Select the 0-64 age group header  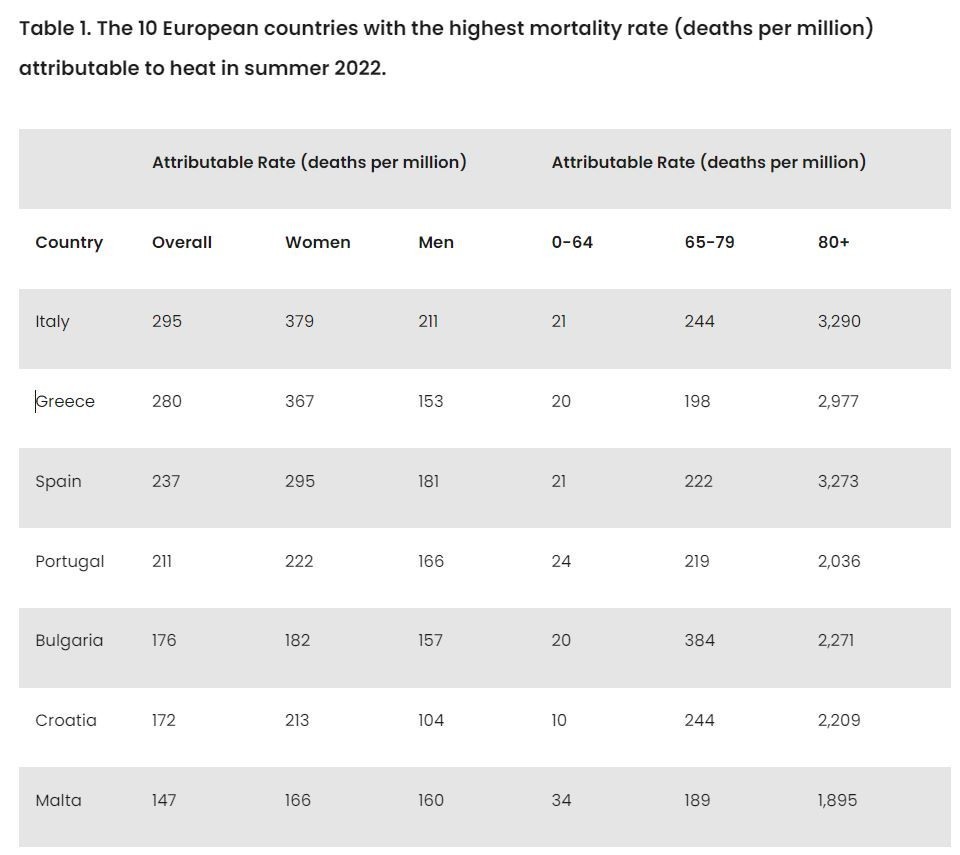click(572, 242)
